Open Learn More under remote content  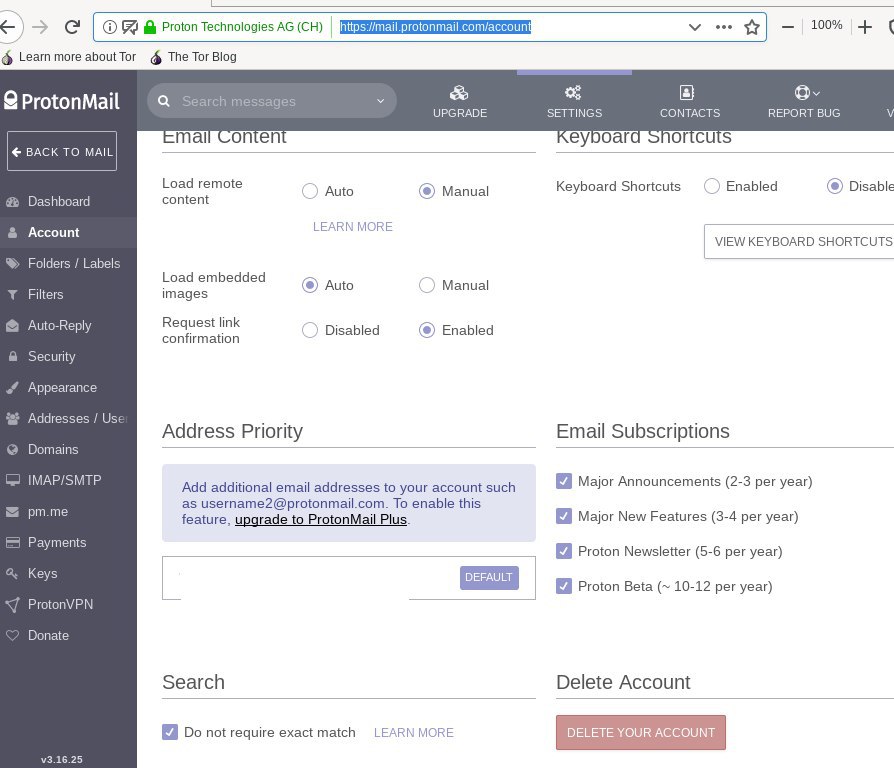point(352,227)
